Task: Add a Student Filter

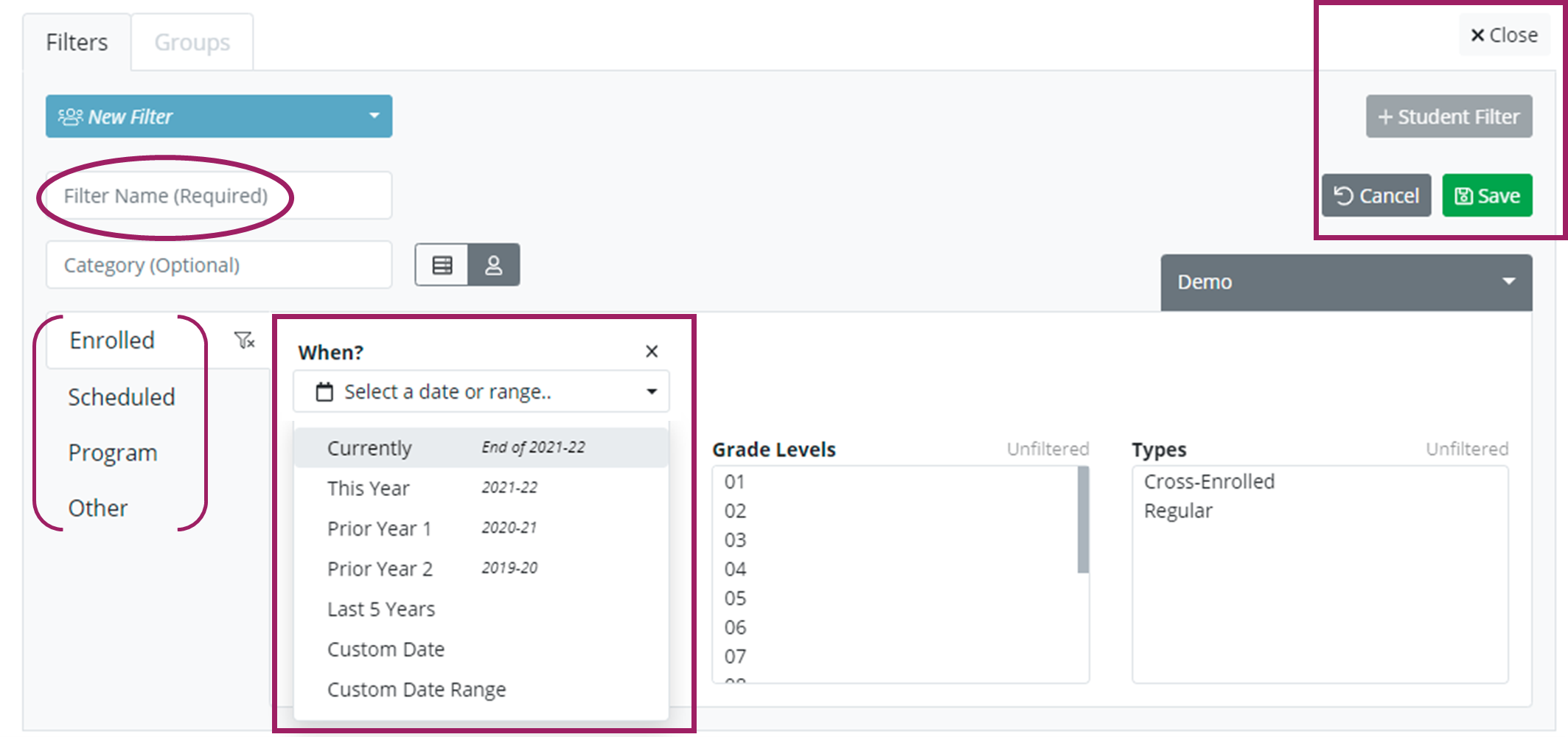Action: [1449, 117]
